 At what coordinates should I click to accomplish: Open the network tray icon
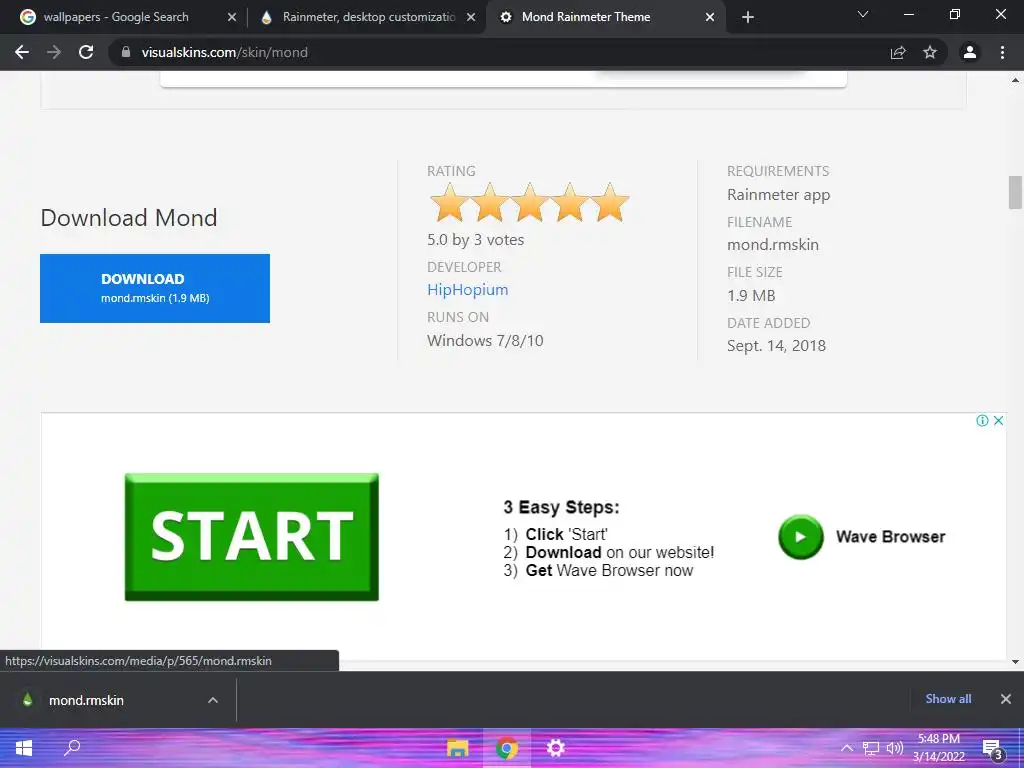[x=871, y=748]
